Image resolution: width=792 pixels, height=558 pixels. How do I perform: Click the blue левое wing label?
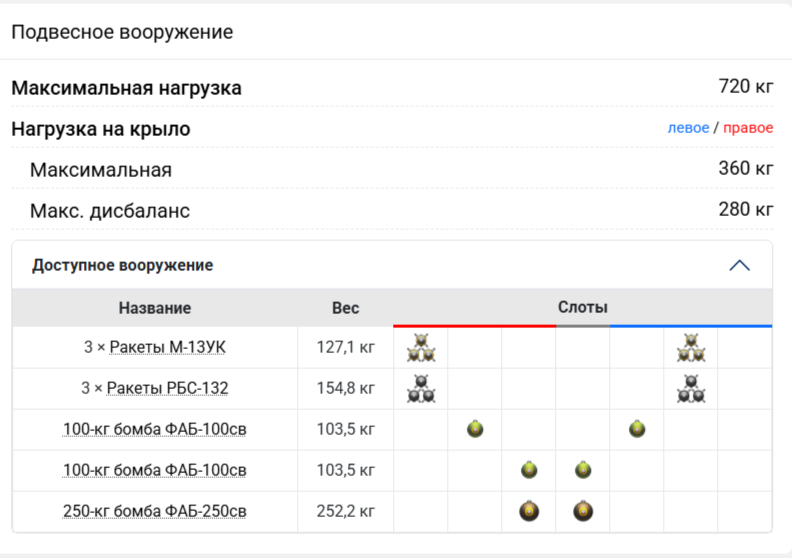pos(688,128)
